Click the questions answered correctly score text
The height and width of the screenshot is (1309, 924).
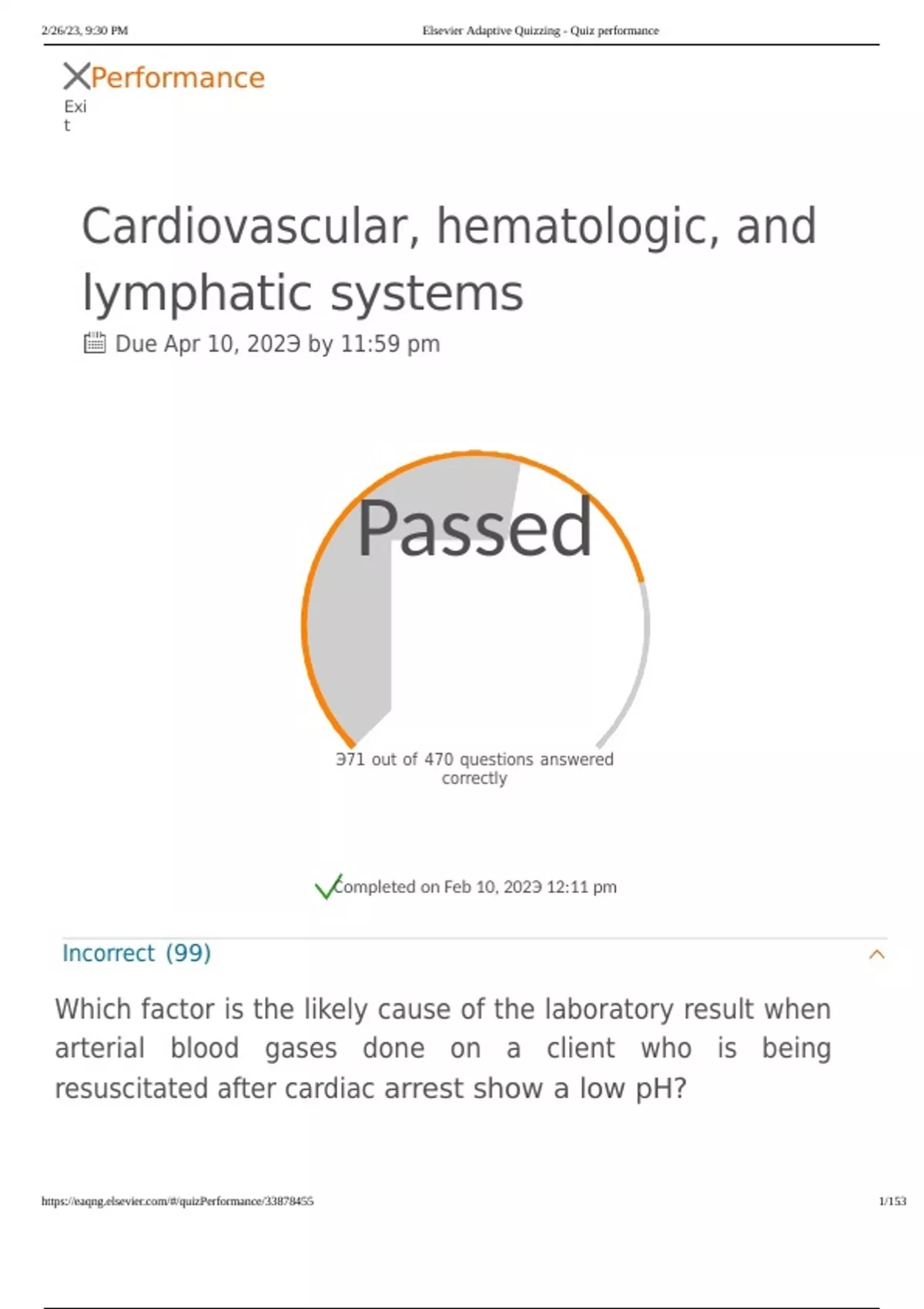474,768
